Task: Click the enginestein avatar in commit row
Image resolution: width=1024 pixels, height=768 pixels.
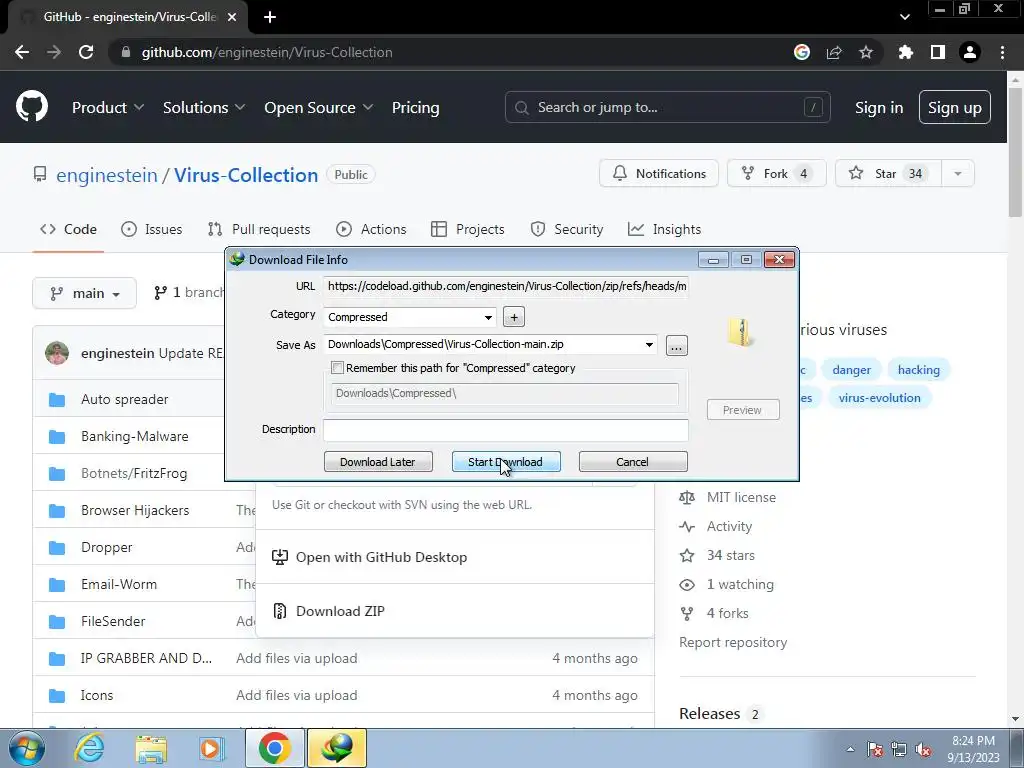Action: click(57, 353)
